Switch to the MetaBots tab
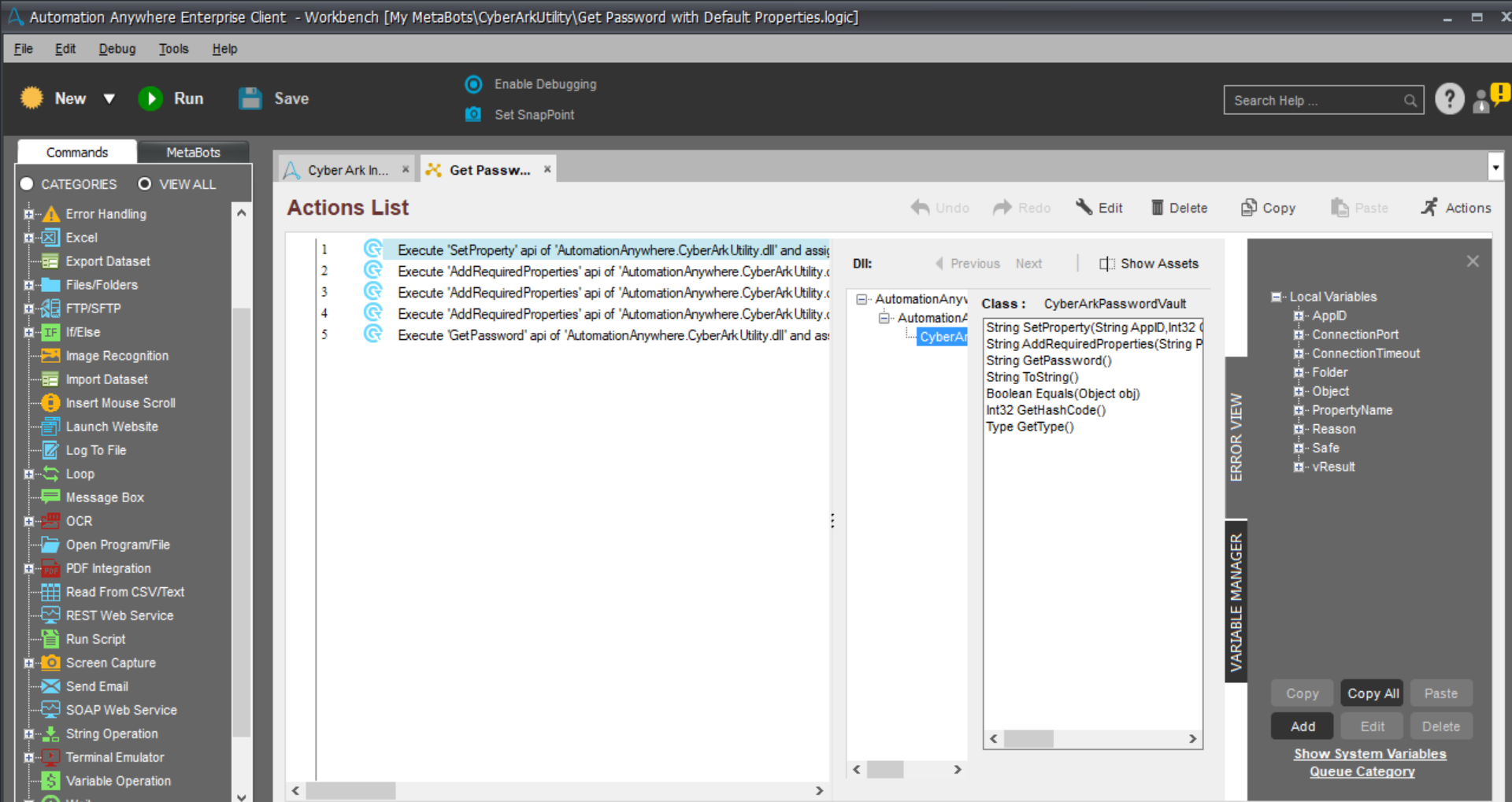The height and width of the screenshot is (802, 1512). pos(193,152)
